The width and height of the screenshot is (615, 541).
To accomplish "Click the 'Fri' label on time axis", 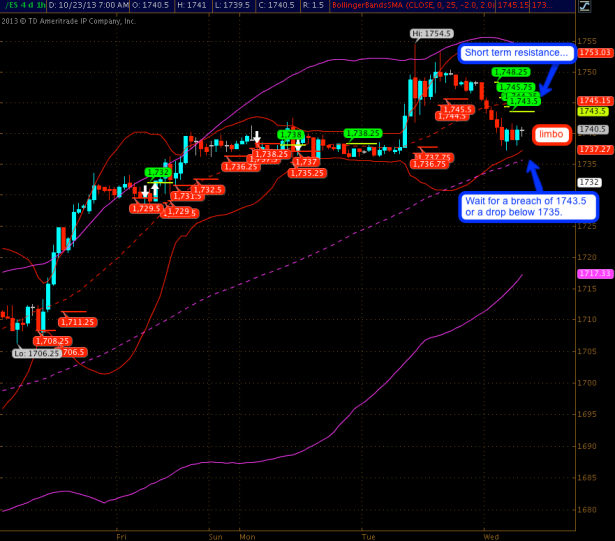I will tap(120, 537).
